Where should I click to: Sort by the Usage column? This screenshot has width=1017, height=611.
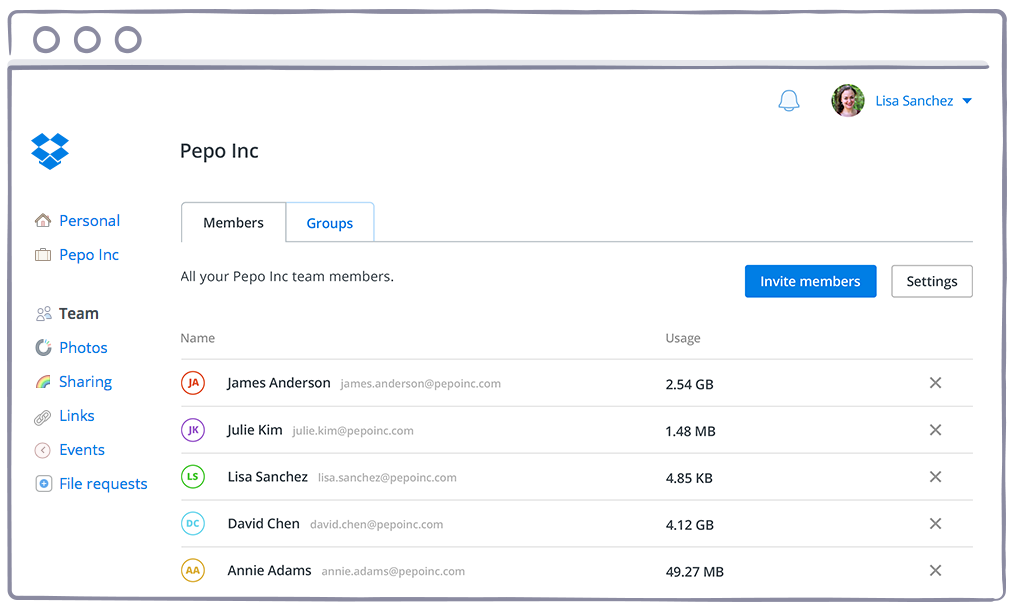(683, 338)
